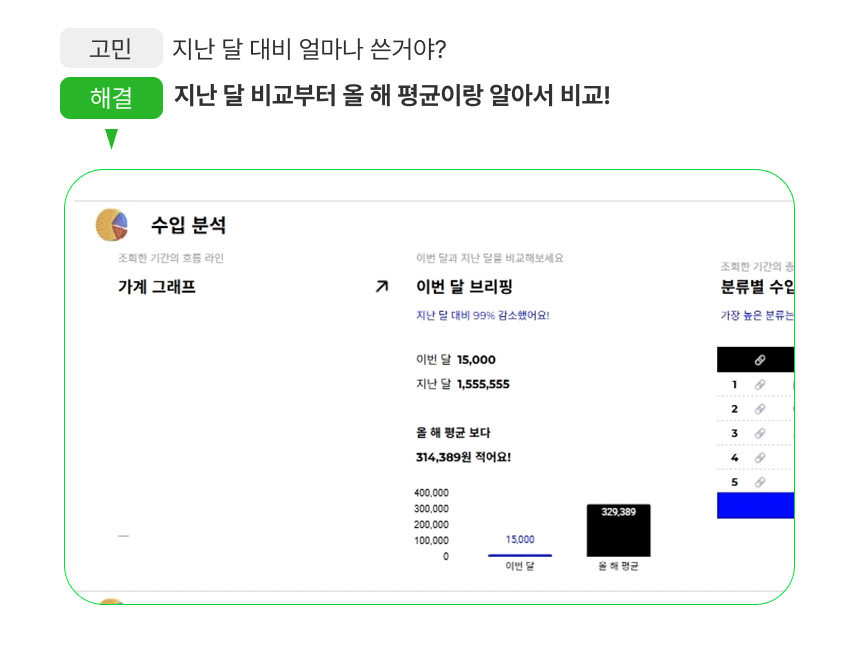Select the link icon in row 2

pyautogui.click(x=760, y=409)
